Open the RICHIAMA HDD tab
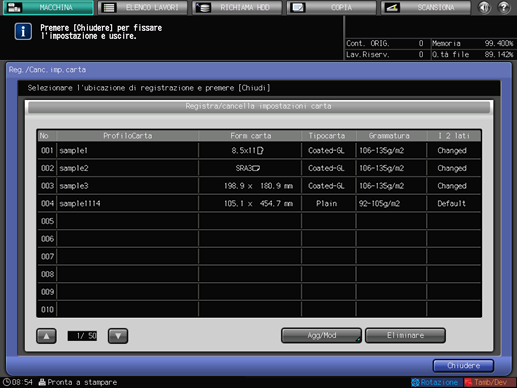Viewport: 517px width, 388px height. tap(237, 7)
